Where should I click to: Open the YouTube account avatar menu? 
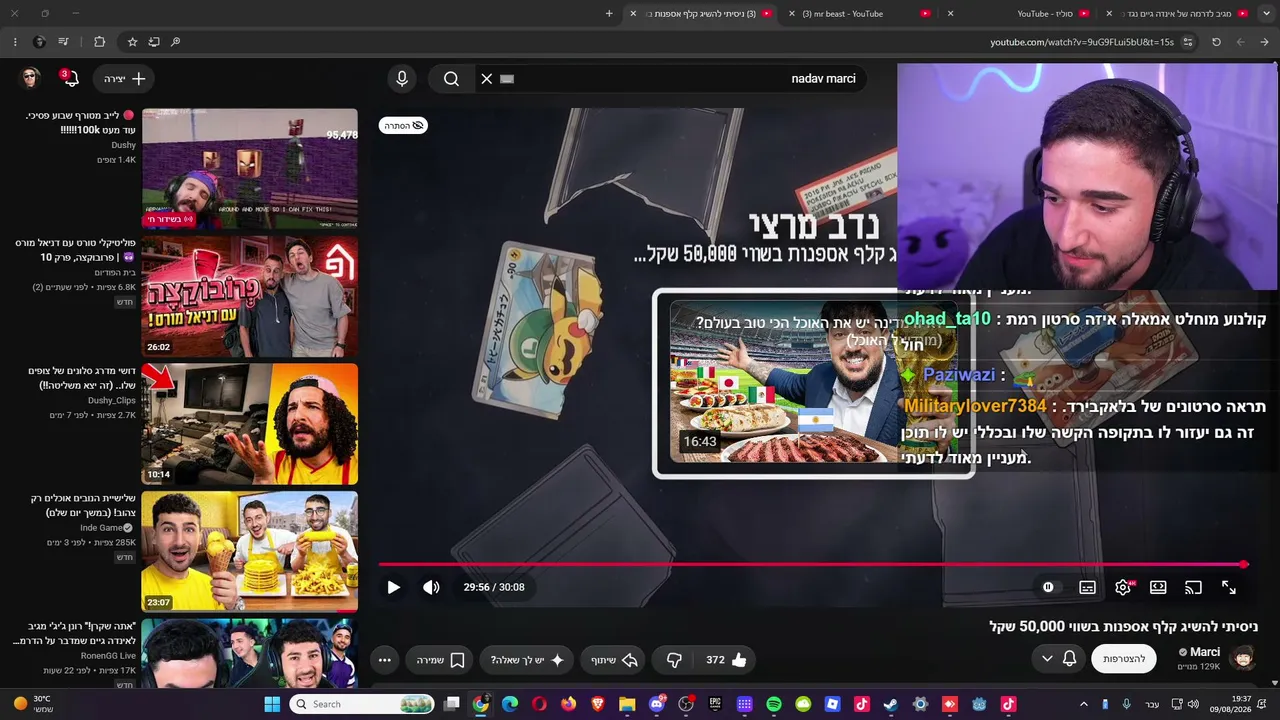(30, 79)
